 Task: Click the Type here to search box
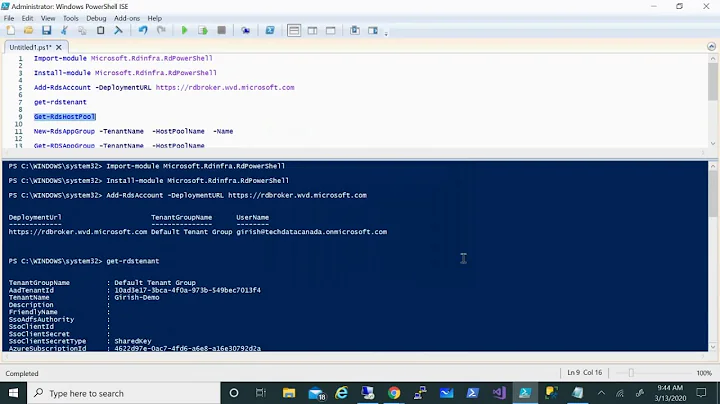[x=124, y=393]
